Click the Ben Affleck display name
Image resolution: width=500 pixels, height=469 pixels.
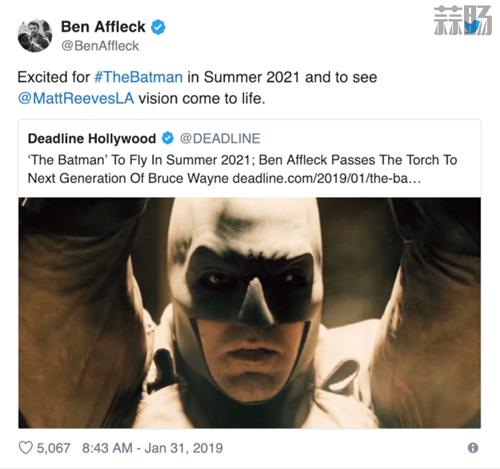(x=103, y=27)
